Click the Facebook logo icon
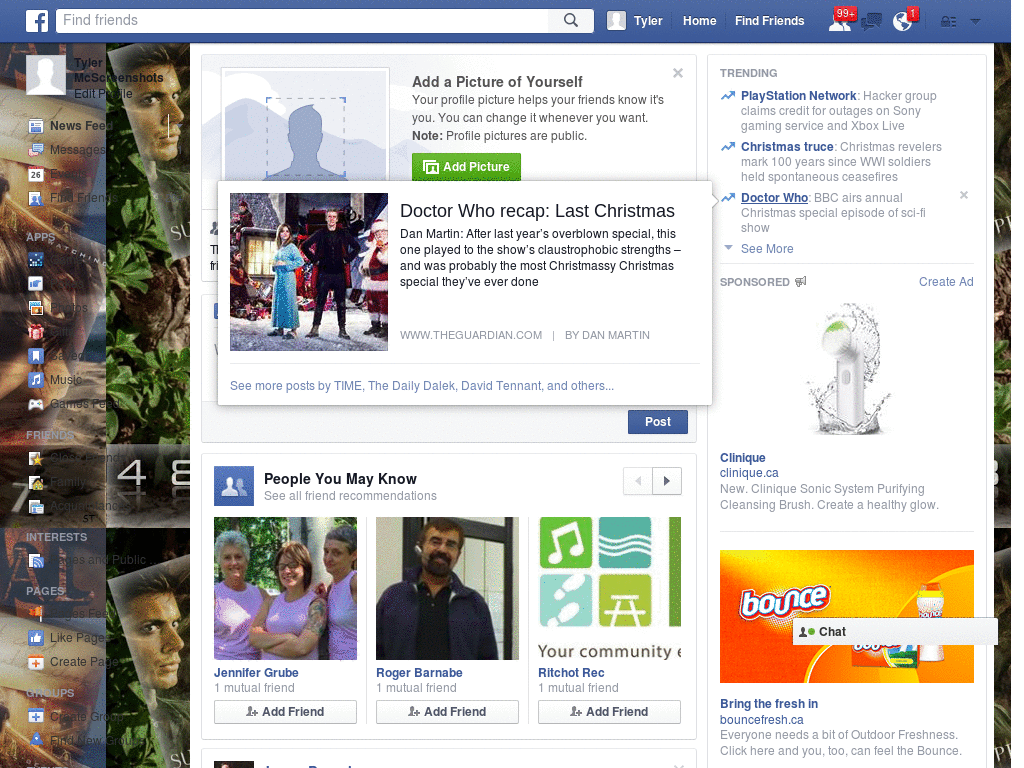 (x=37, y=21)
